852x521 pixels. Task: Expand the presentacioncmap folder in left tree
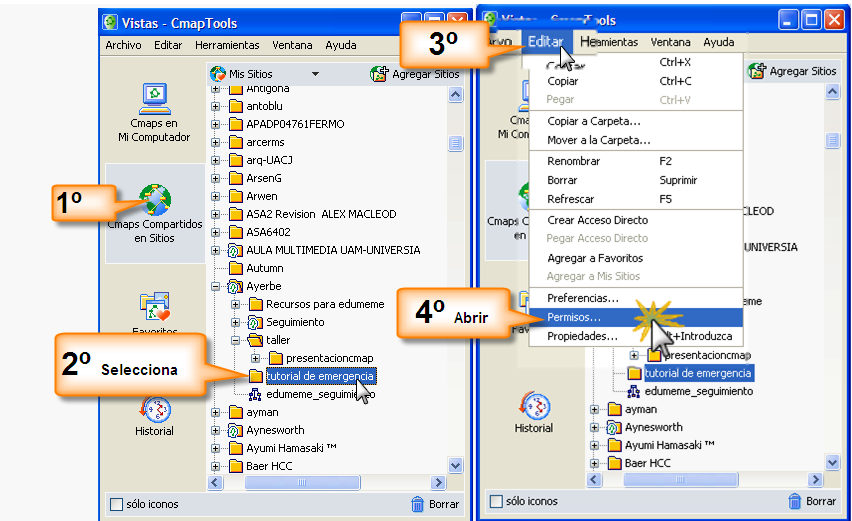(x=255, y=358)
